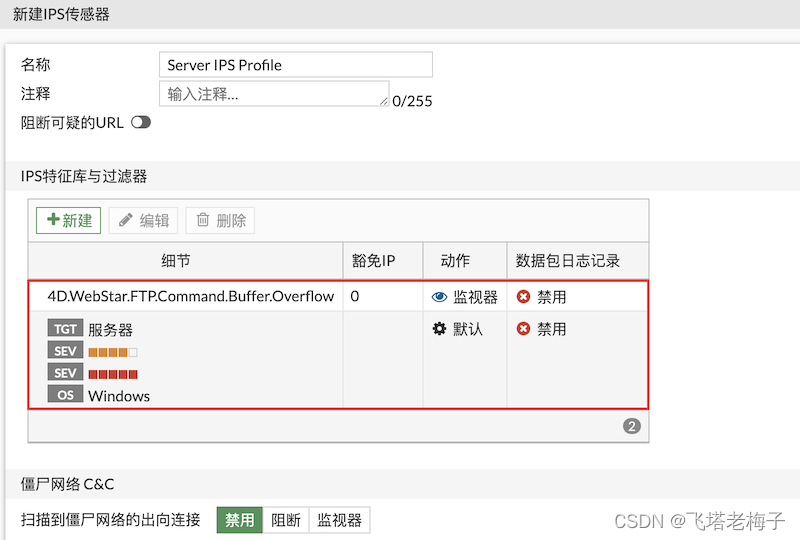This screenshot has height=540, width=800.
Task: Click the red X icon for 禁用 in the filter row
Action: tap(523, 329)
